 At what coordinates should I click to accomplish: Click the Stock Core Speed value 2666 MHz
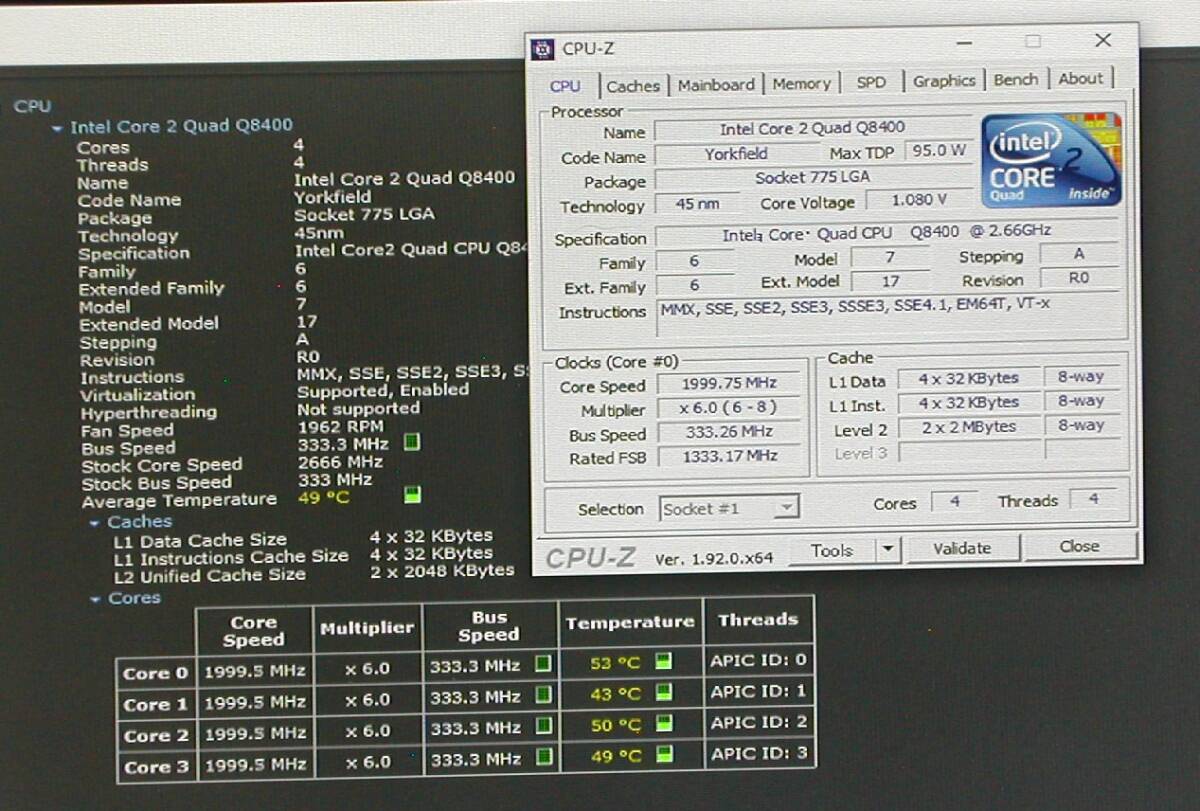tap(340, 462)
